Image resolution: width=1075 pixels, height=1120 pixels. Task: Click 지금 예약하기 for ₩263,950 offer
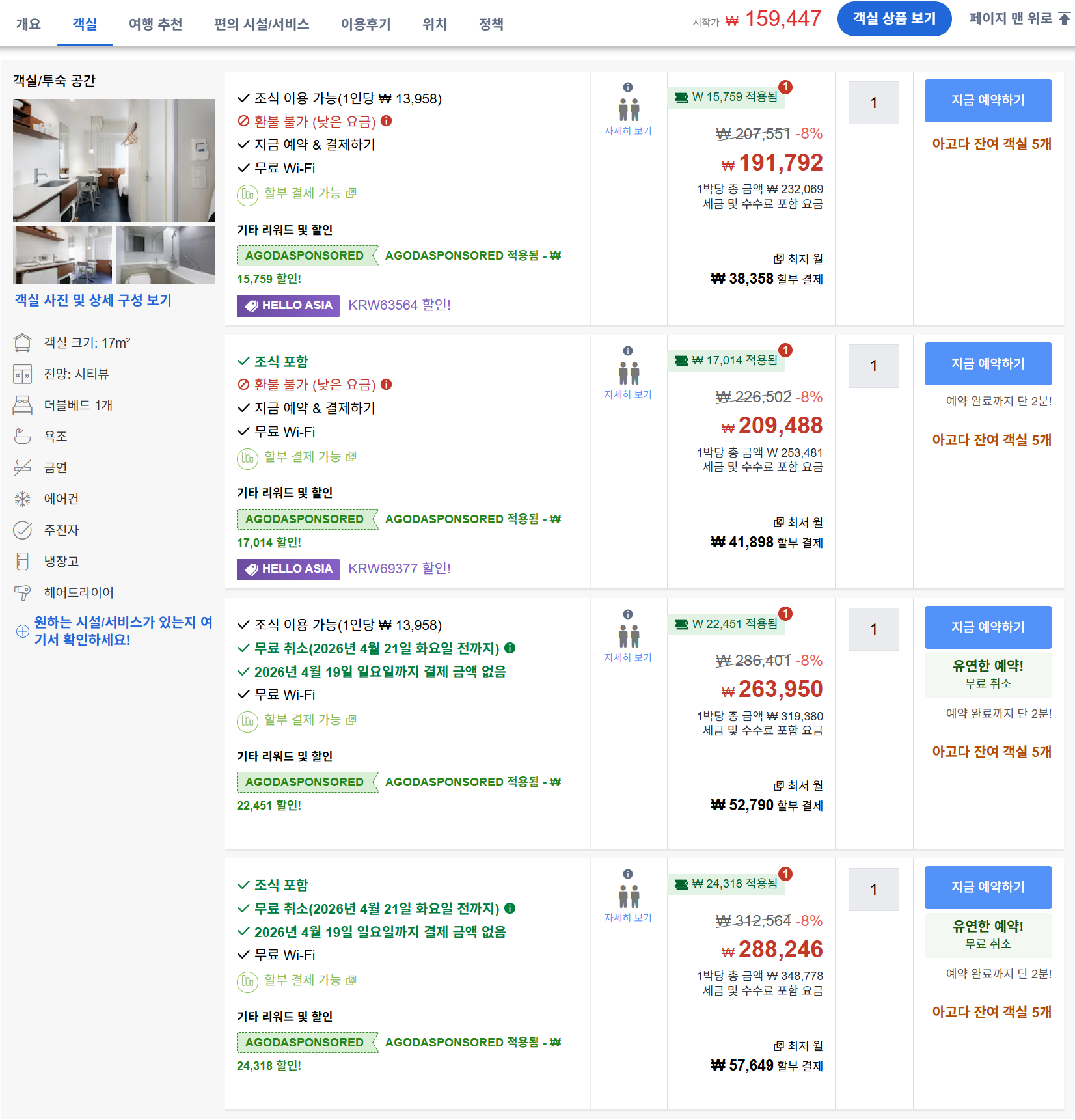click(988, 627)
